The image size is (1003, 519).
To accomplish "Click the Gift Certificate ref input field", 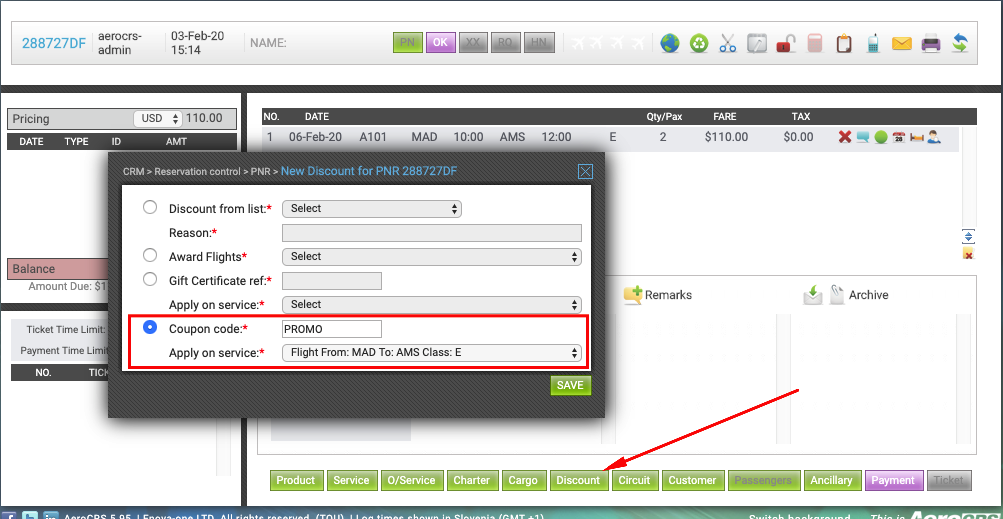I will coord(332,281).
